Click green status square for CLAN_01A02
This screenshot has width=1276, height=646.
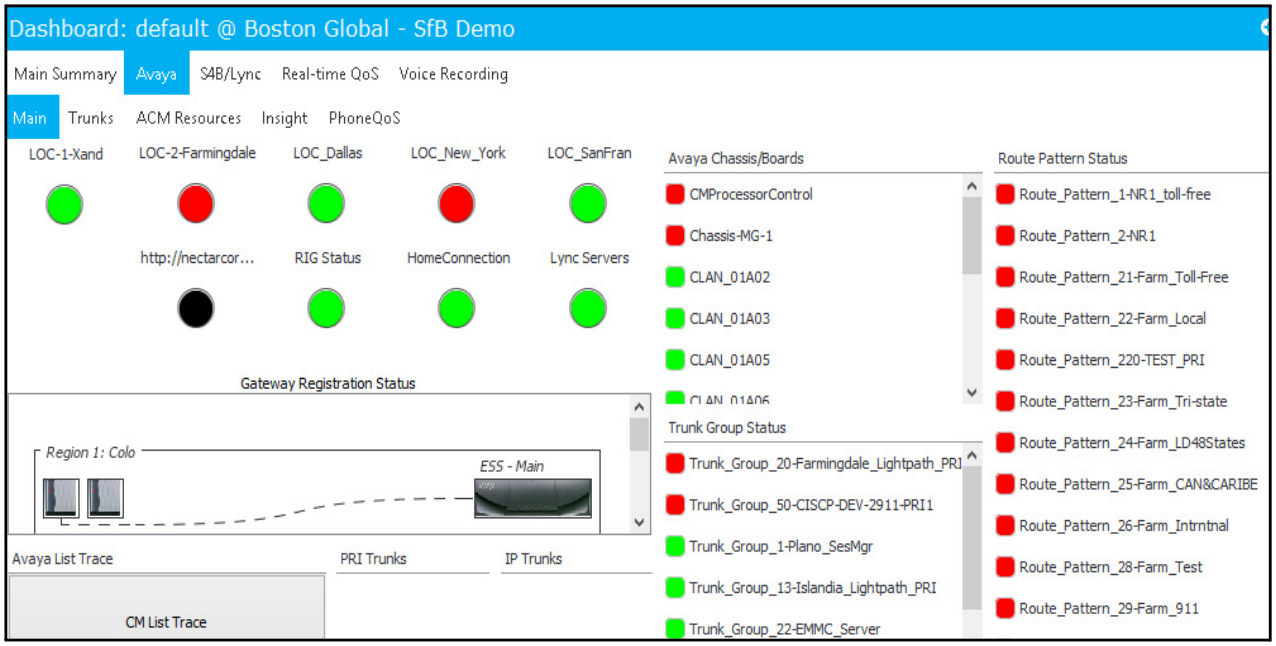pos(675,277)
